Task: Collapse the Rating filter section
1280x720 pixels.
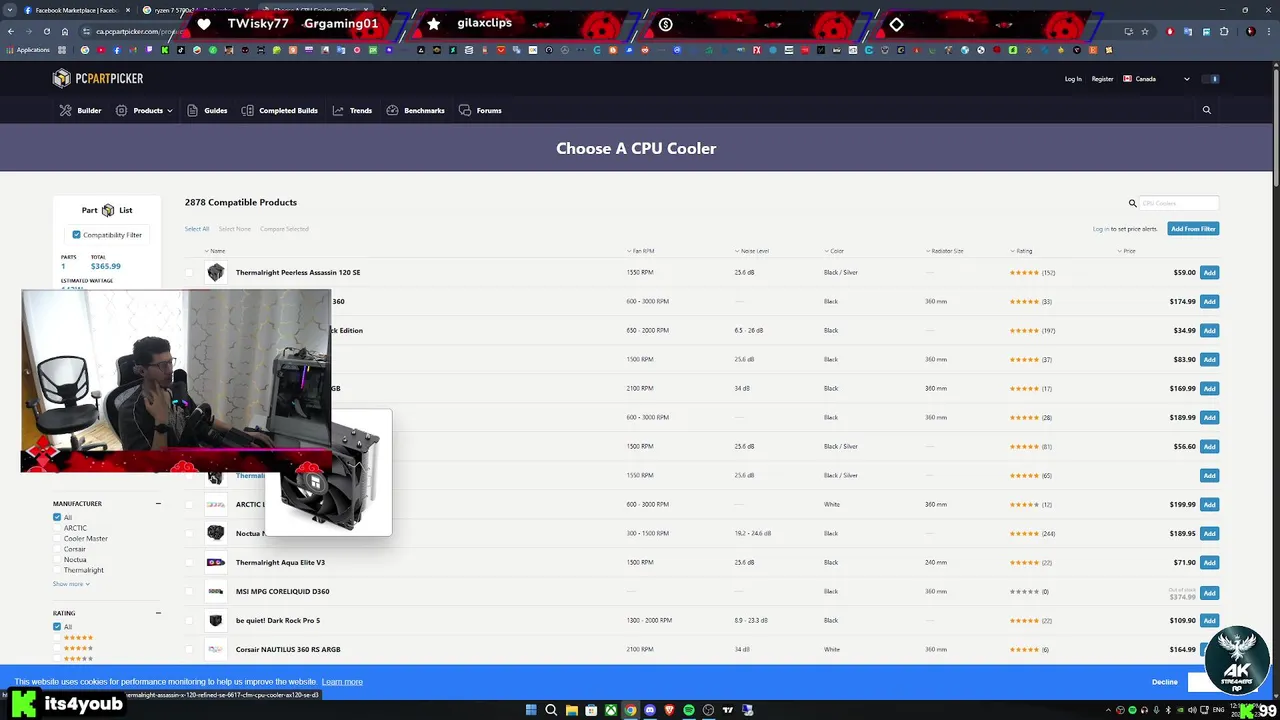Action: click(x=158, y=613)
